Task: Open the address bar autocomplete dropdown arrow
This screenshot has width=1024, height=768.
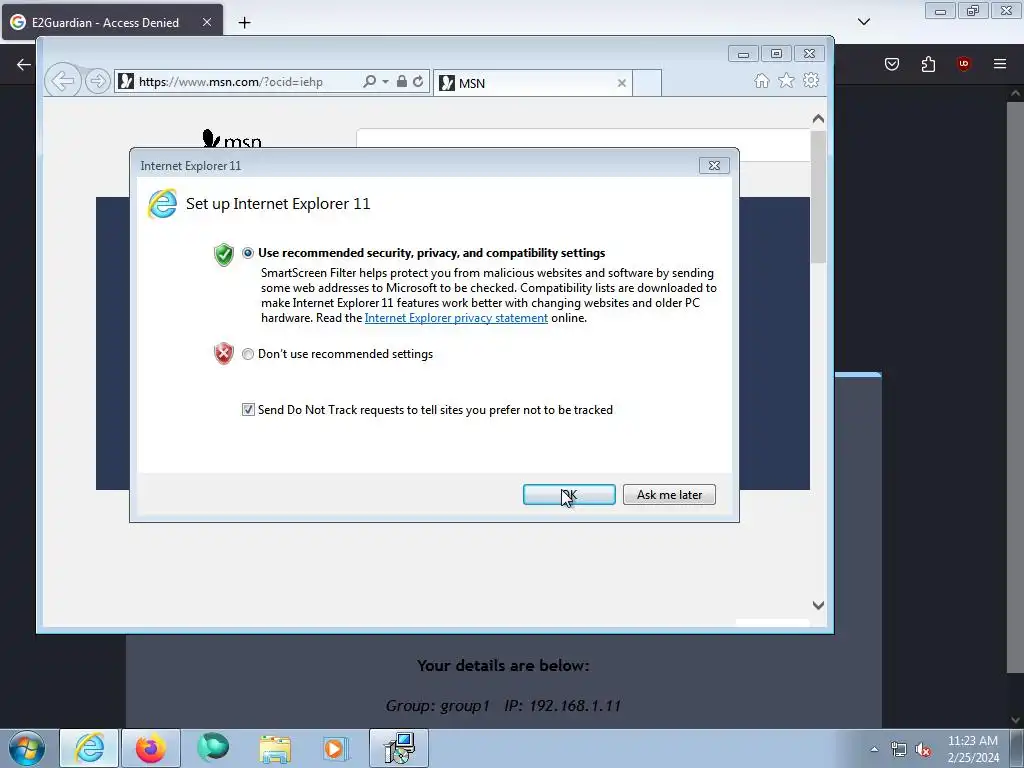Action: pyautogui.click(x=385, y=82)
